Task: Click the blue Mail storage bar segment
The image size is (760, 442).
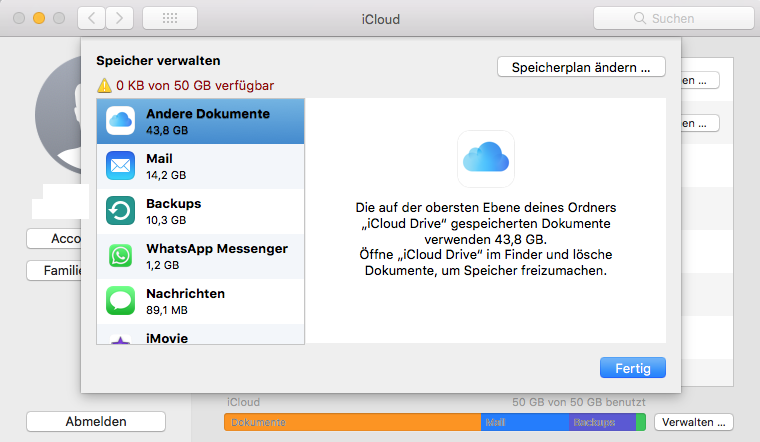Action: click(525, 422)
